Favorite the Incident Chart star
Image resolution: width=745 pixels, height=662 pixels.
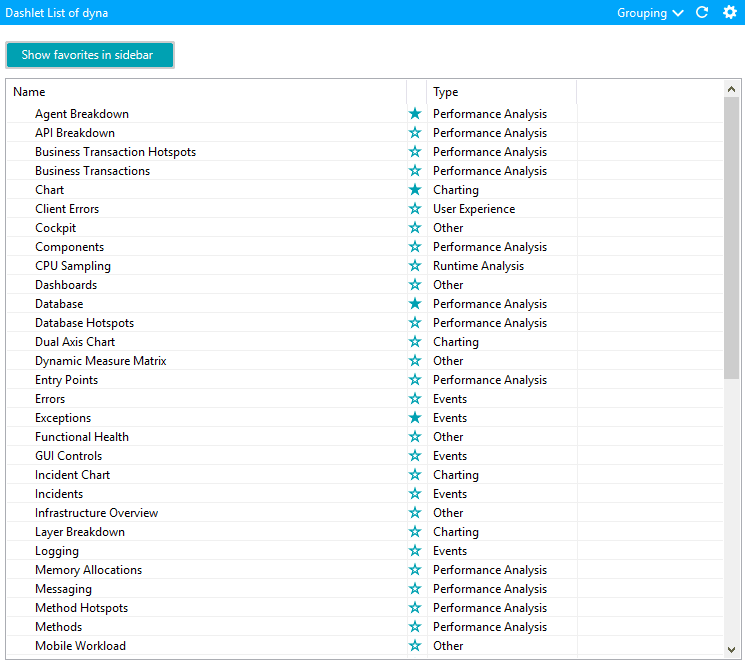[415, 475]
